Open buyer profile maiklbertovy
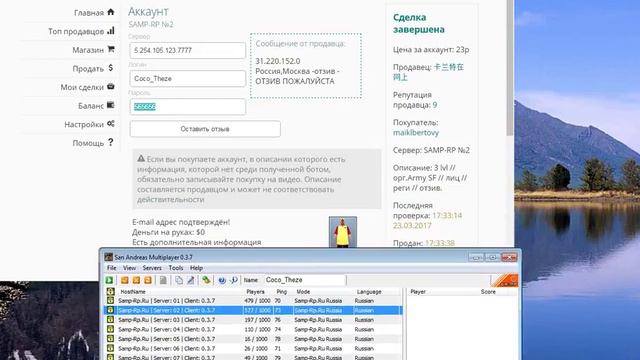 click(416, 133)
